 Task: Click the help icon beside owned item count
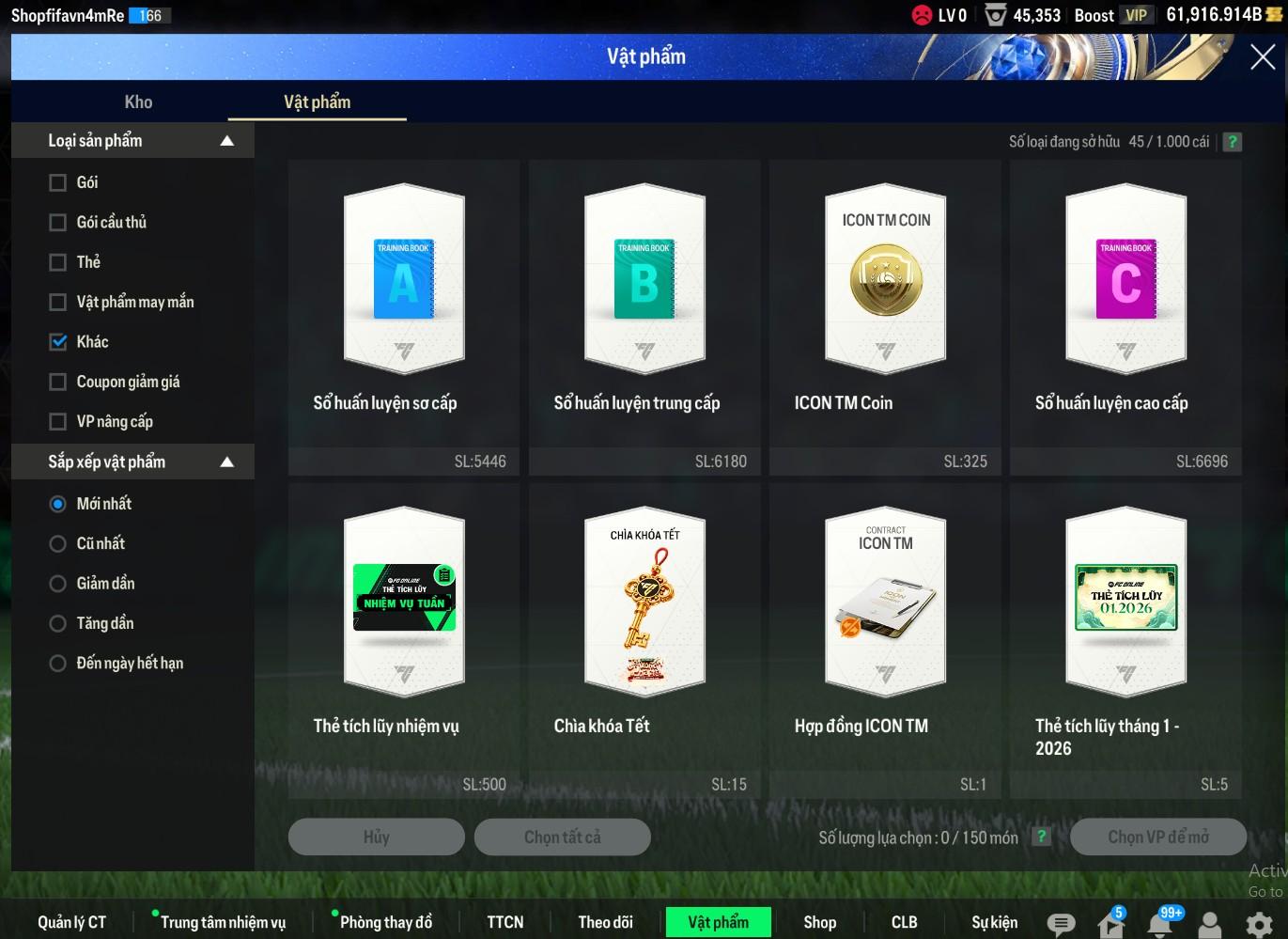tap(1233, 142)
